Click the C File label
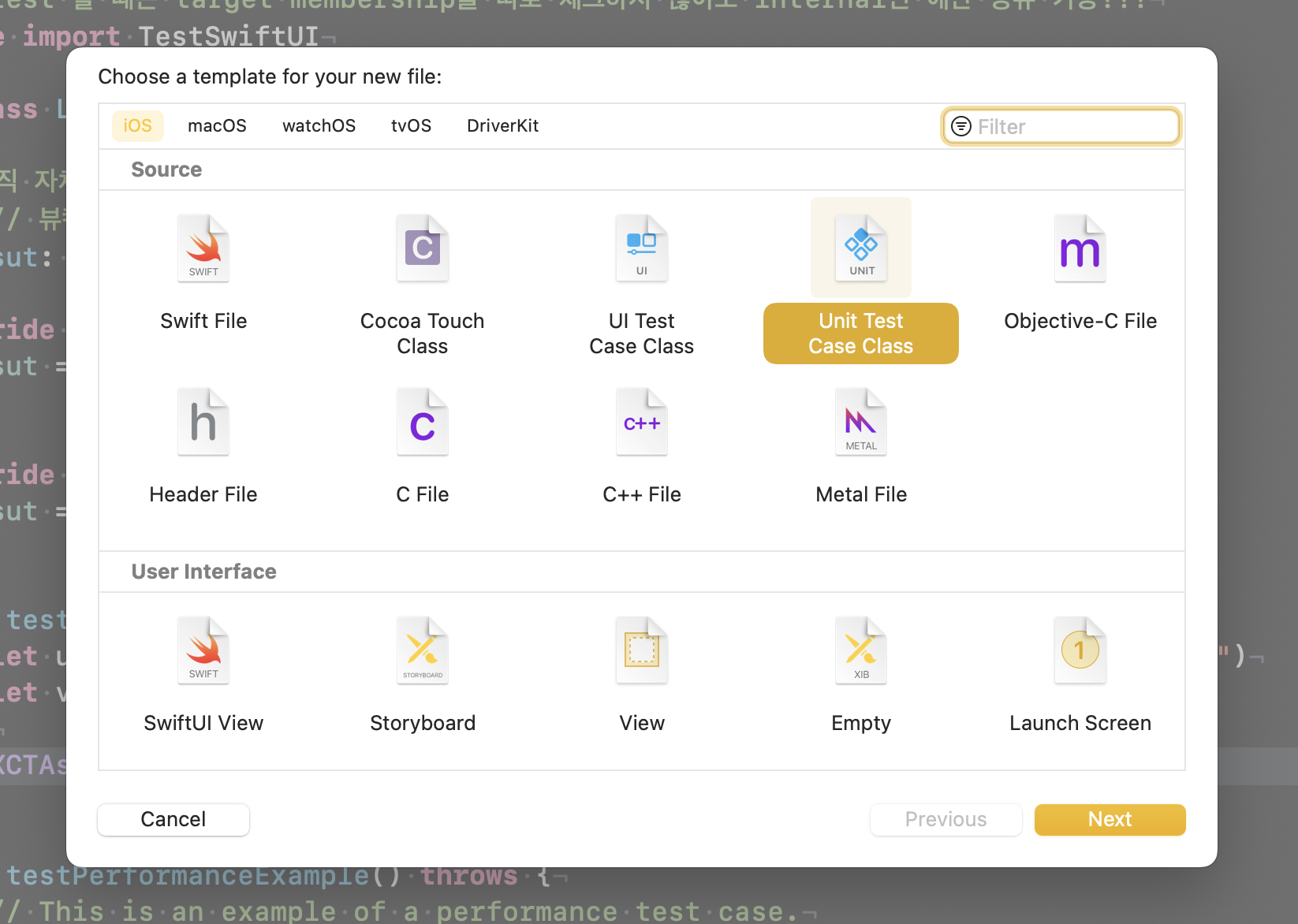Image resolution: width=1298 pixels, height=924 pixels. click(423, 494)
